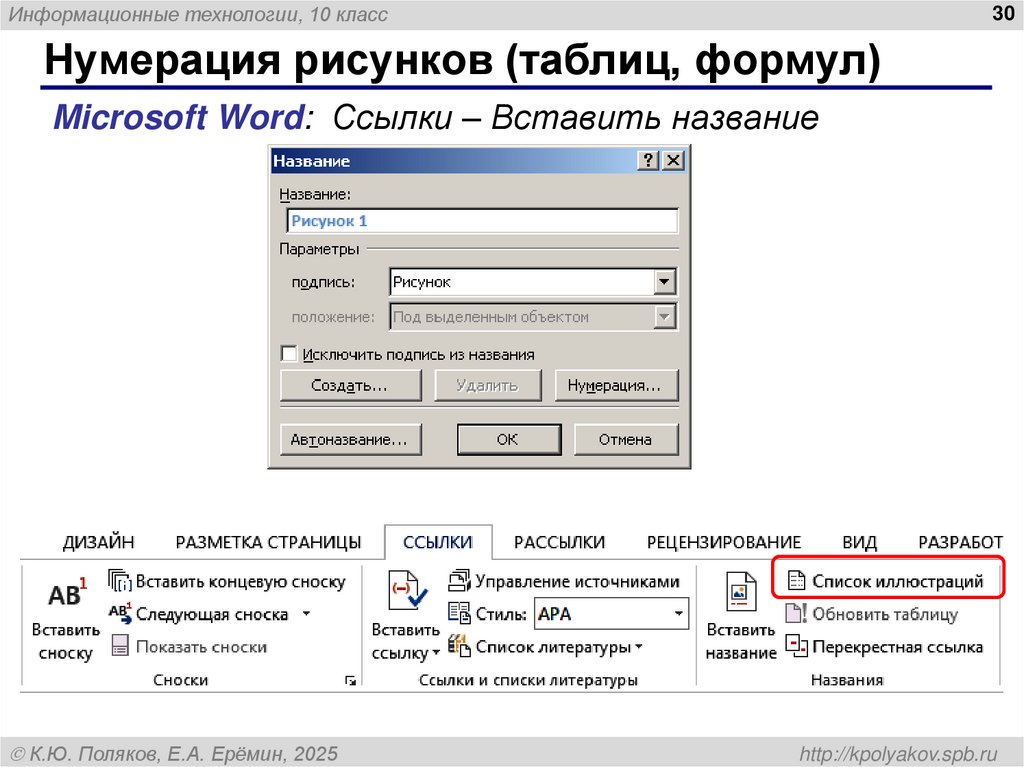This screenshot has width=1024, height=767.
Task: Expand the Следующая сноска dropdown arrow
Action: [x=306, y=613]
